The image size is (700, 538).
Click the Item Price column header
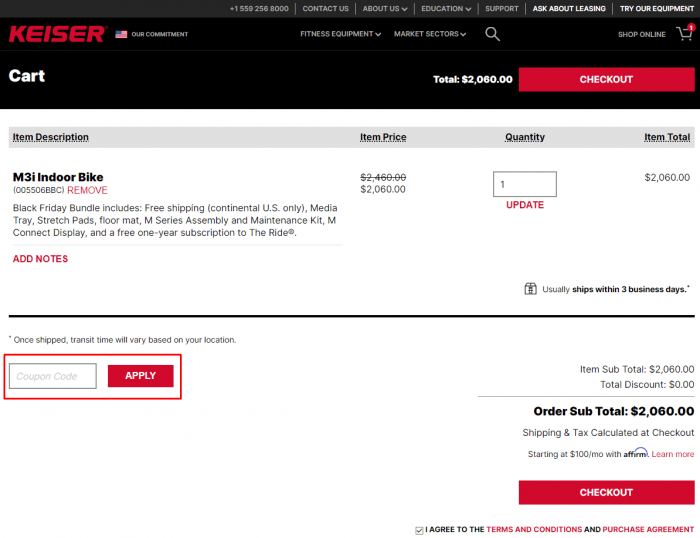click(383, 137)
